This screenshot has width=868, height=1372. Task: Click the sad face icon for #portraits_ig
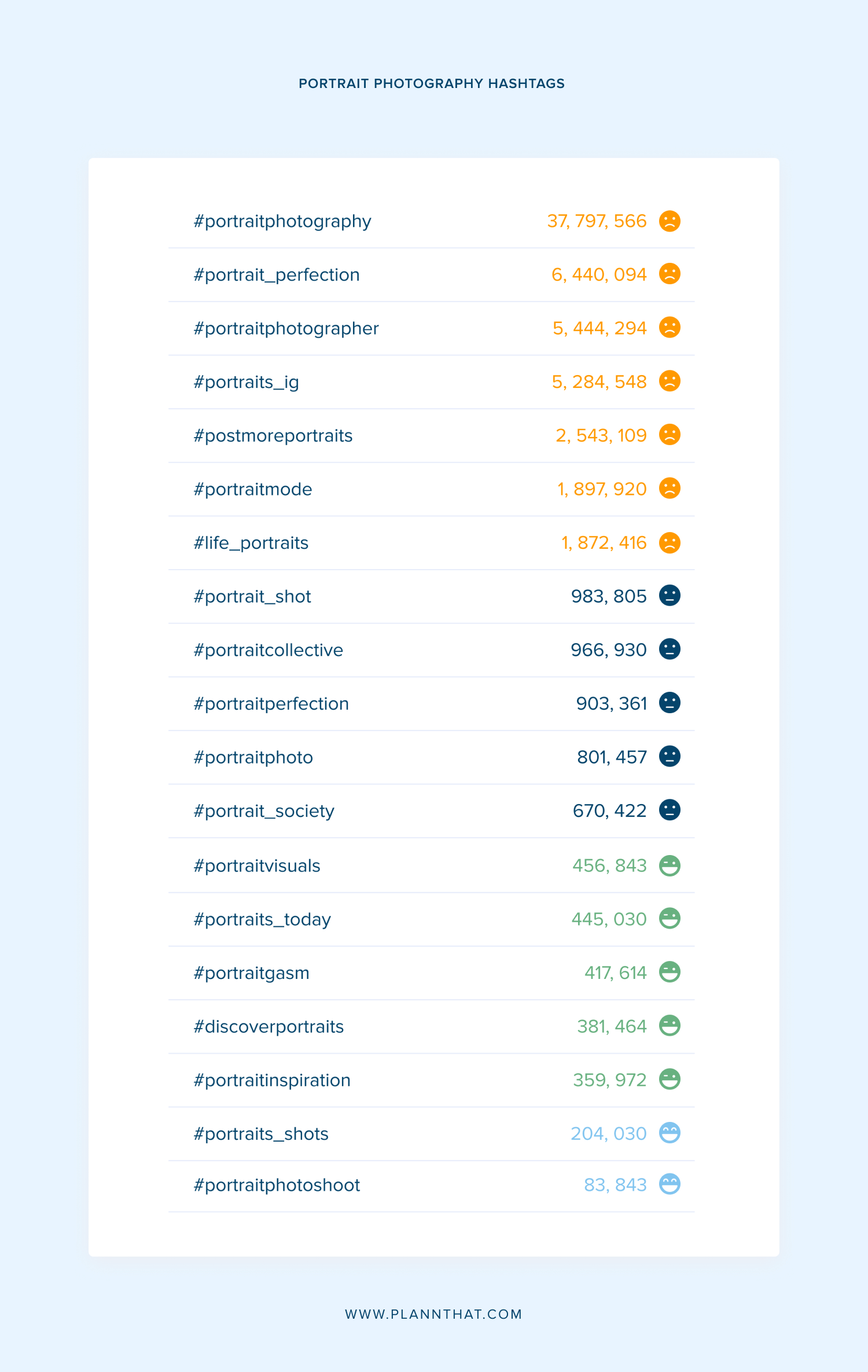[670, 381]
